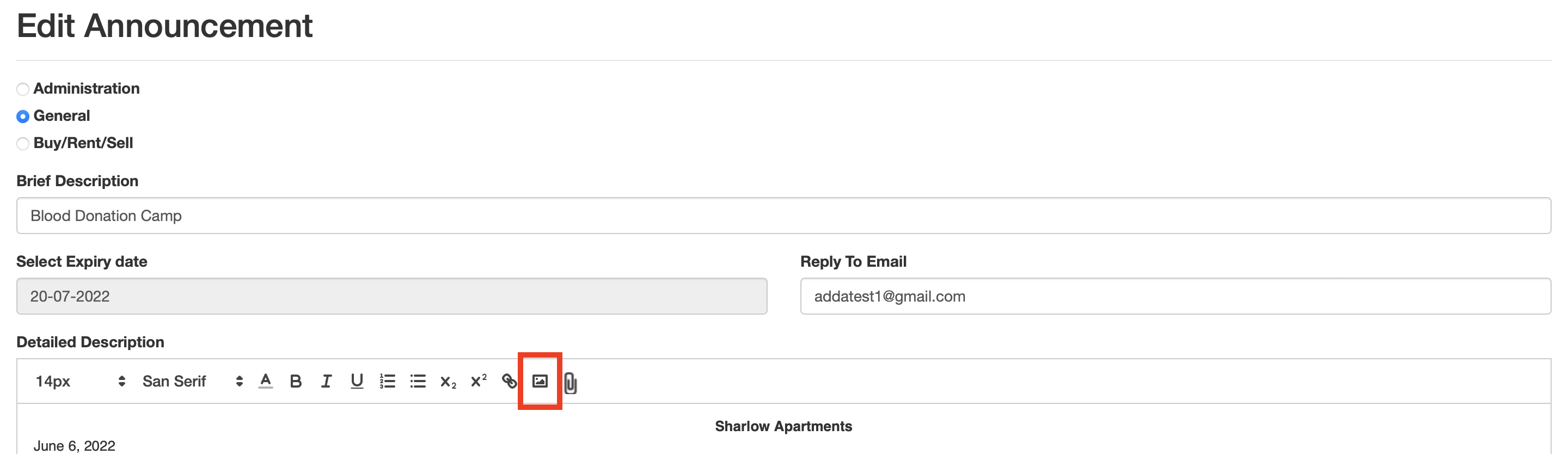Select the General radio button
1568x454 pixels.
(x=22, y=116)
